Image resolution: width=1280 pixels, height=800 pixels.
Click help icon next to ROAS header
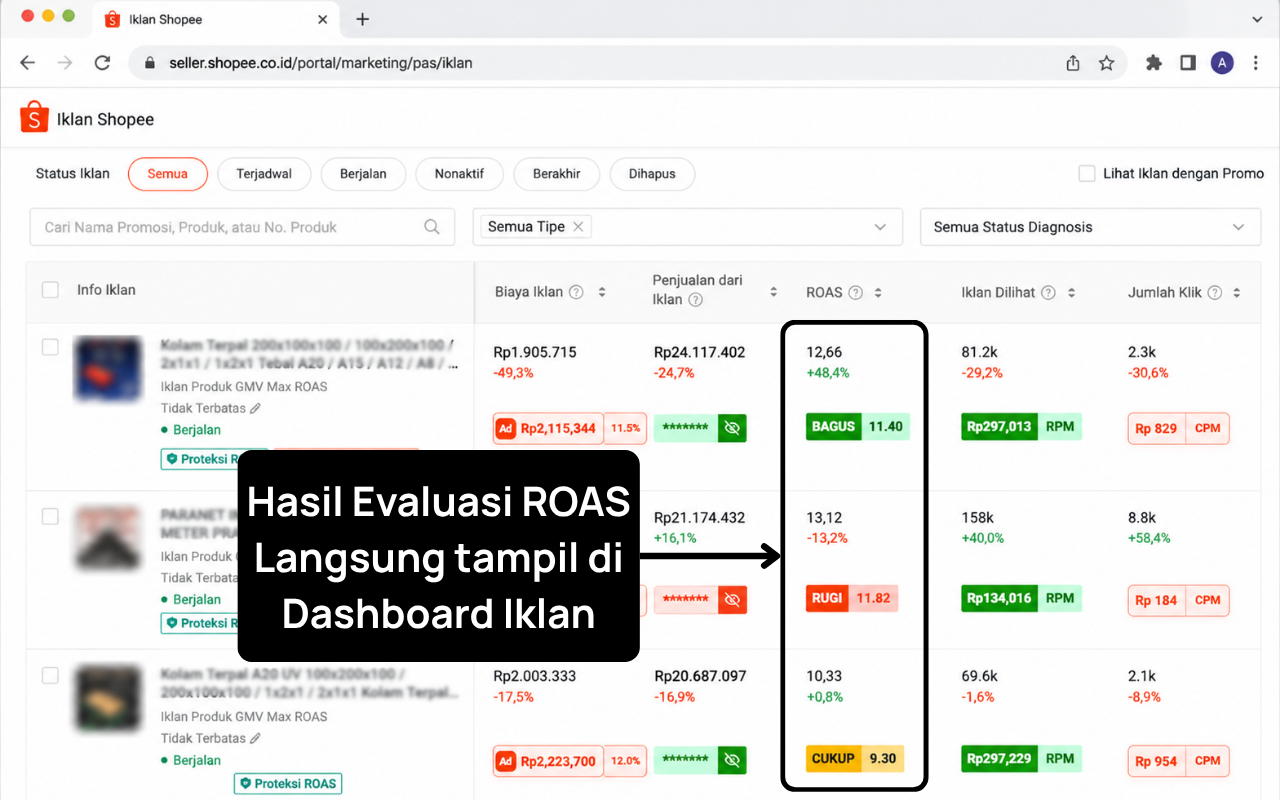tap(855, 293)
